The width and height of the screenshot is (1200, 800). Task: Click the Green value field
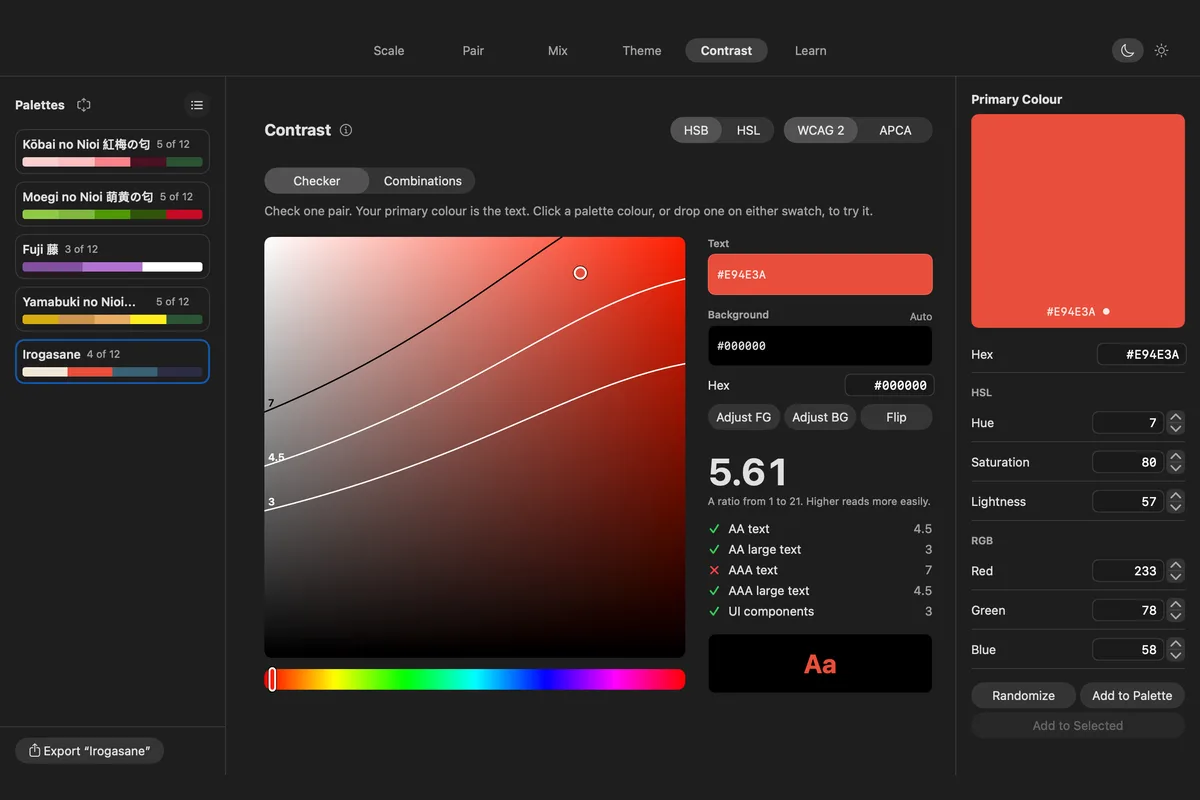click(1128, 610)
